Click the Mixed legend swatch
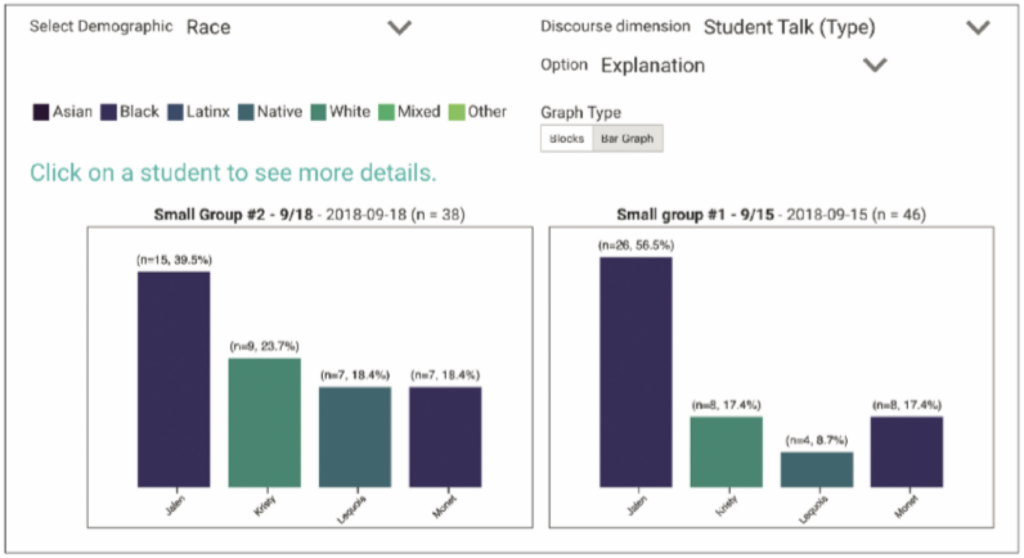 [x=386, y=112]
